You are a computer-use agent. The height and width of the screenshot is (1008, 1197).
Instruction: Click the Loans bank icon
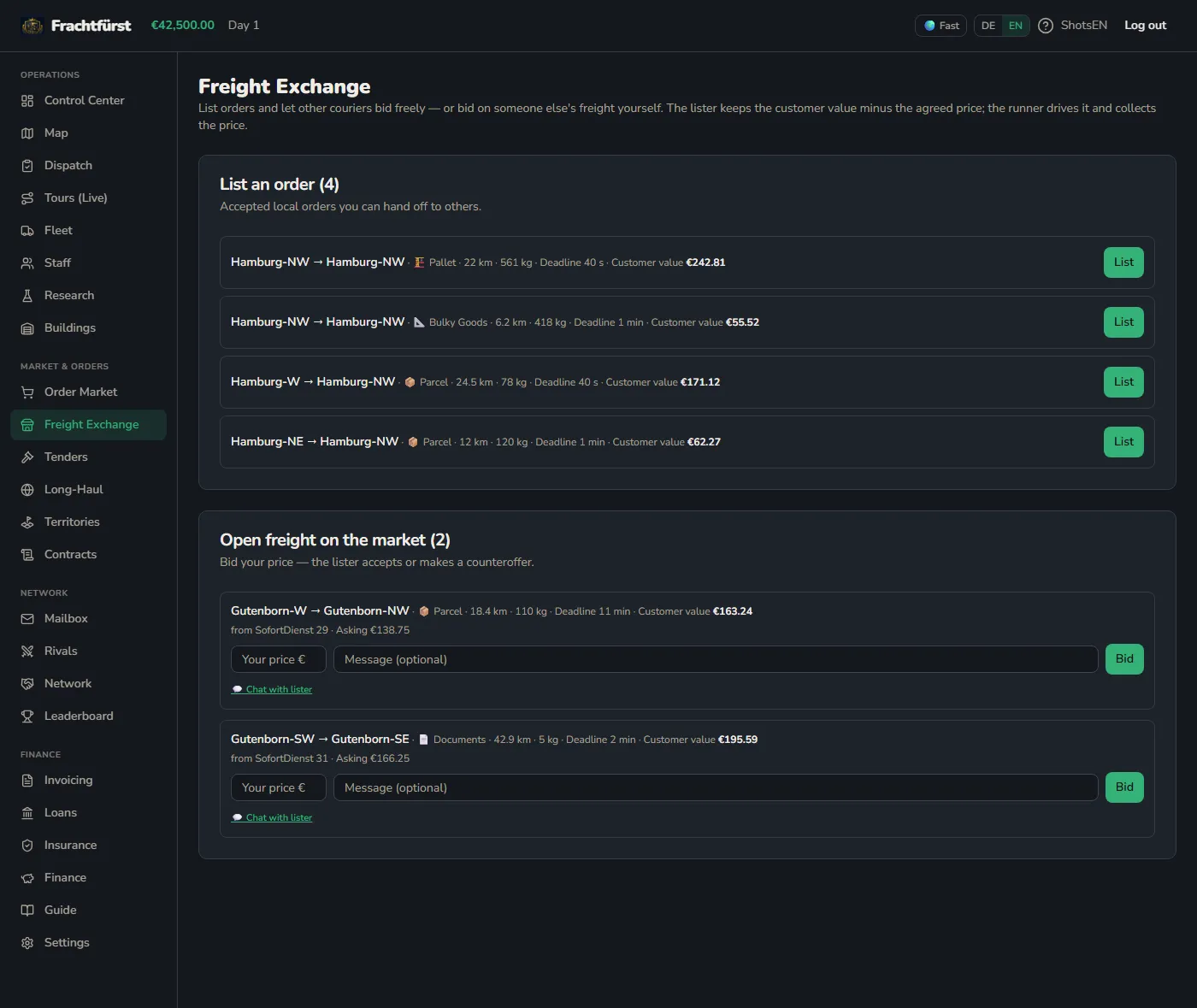pos(27,813)
